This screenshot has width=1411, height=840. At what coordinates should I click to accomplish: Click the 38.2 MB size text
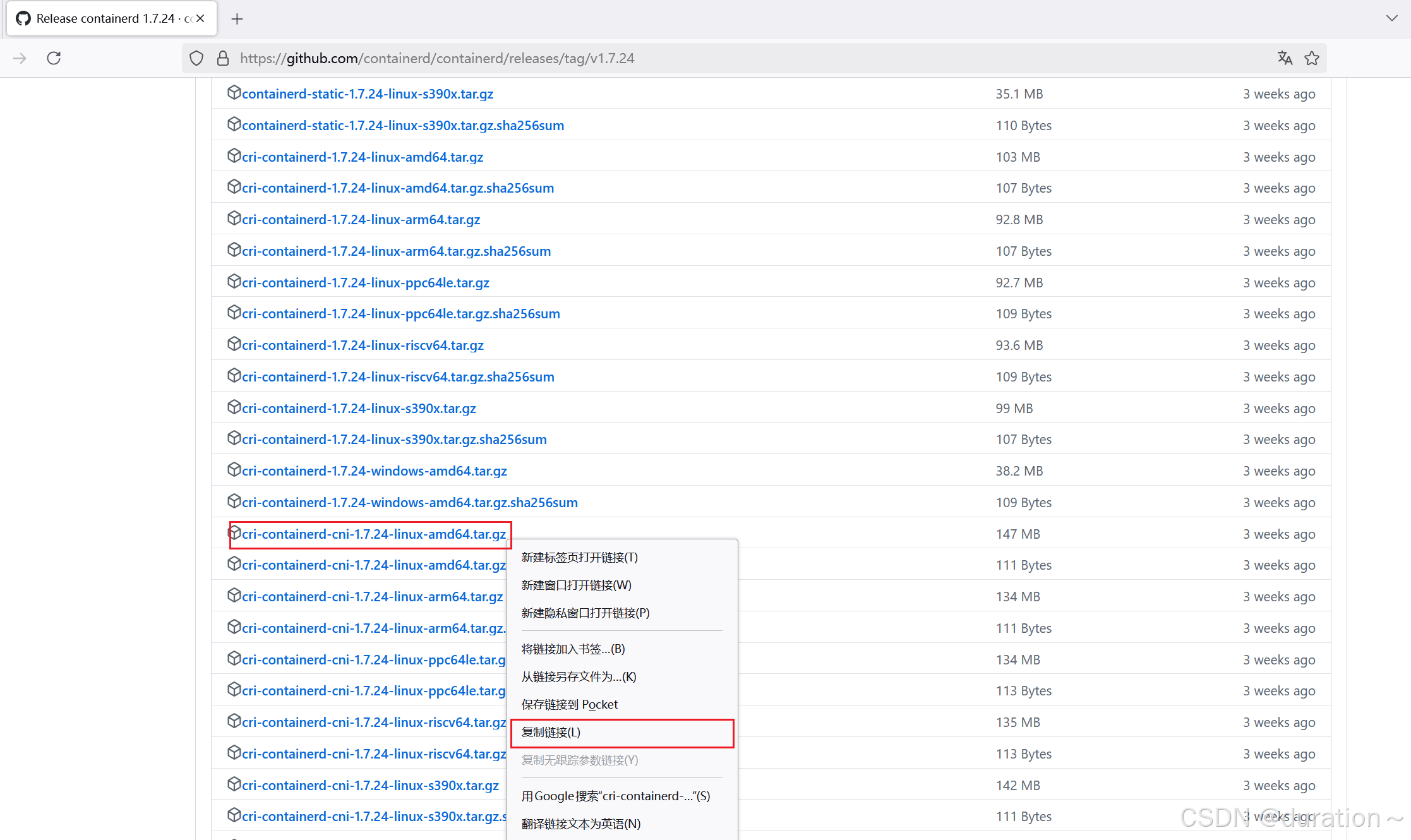point(1019,471)
